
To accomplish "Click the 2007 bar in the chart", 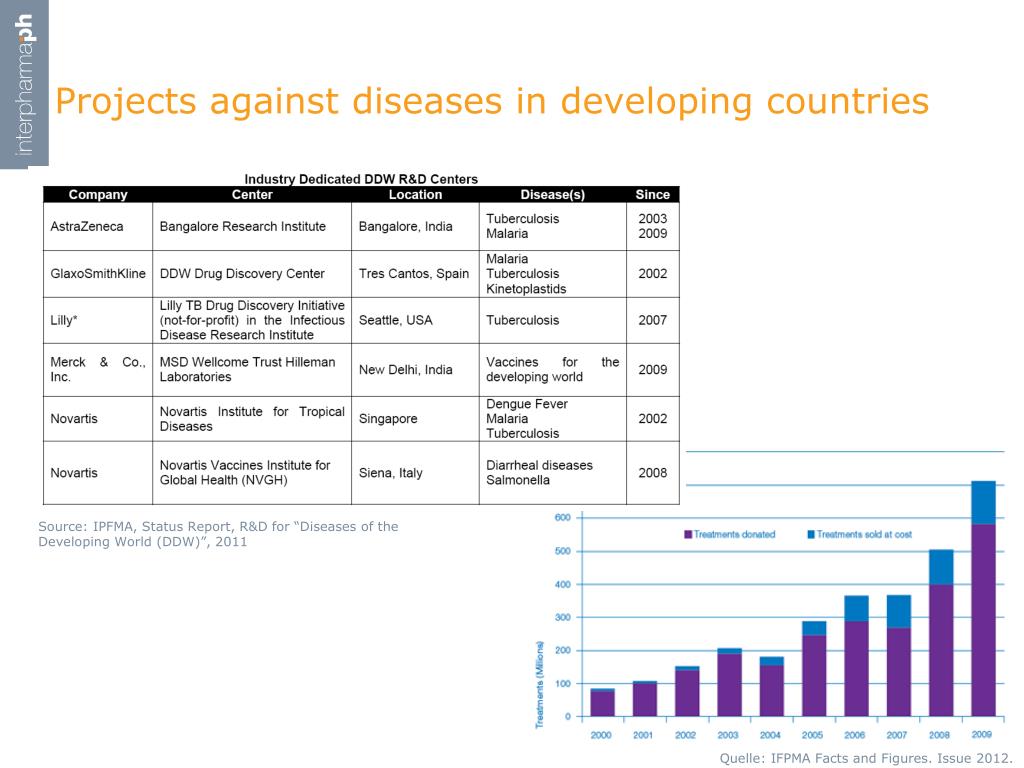I will point(899,656).
